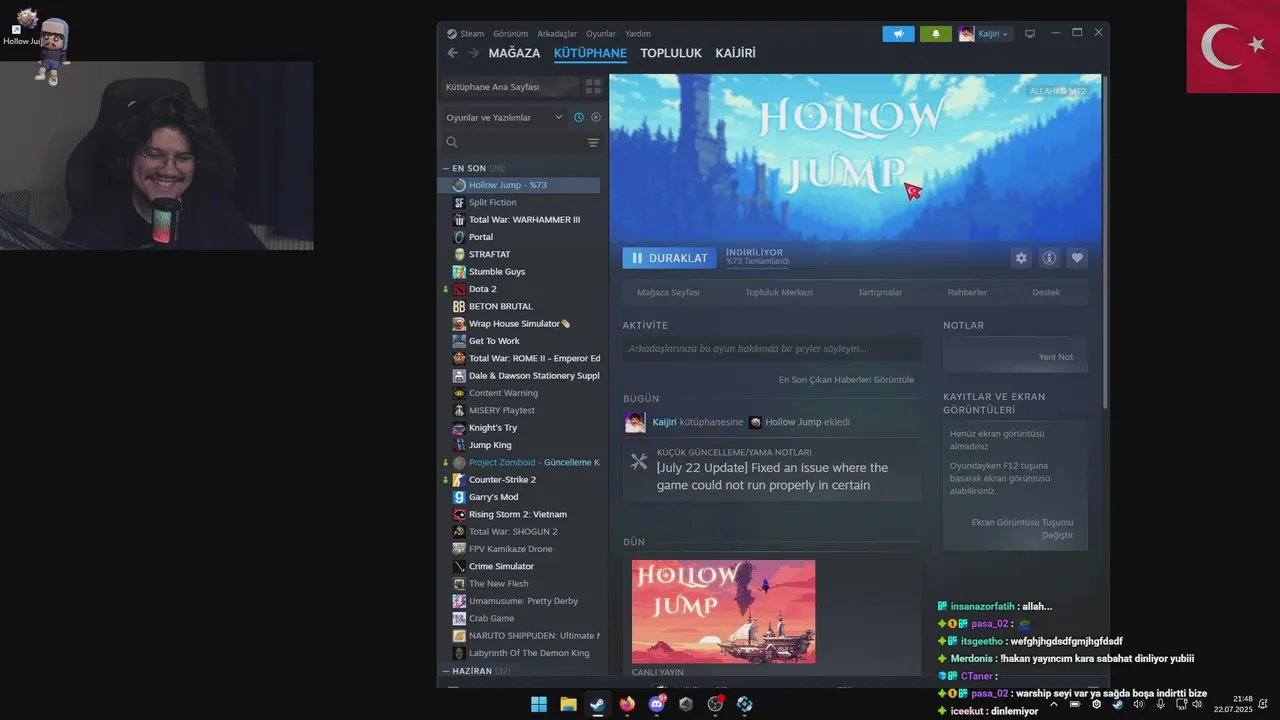Collapse the EN SON section
Image resolution: width=1280 pixels, height=720 pixels.
pyautogui.click(x=474, y=168)
